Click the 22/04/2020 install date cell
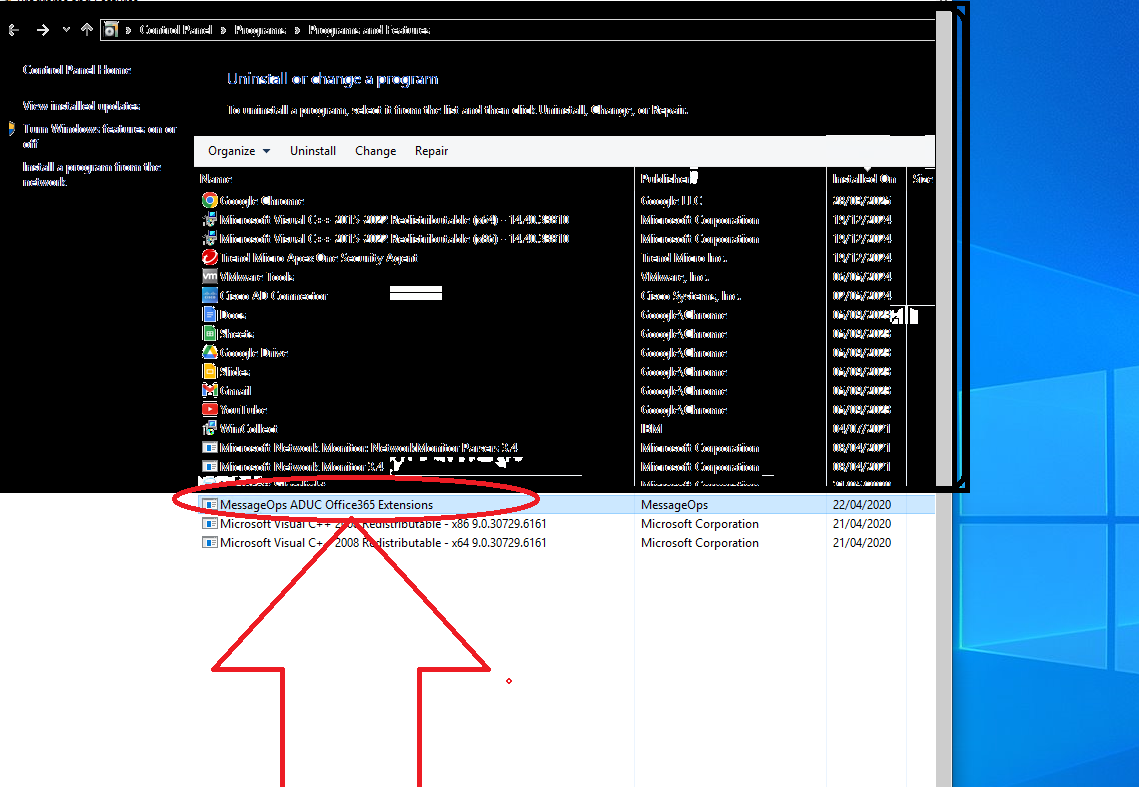The image size is (1139, 787). (x=862, y=504)
